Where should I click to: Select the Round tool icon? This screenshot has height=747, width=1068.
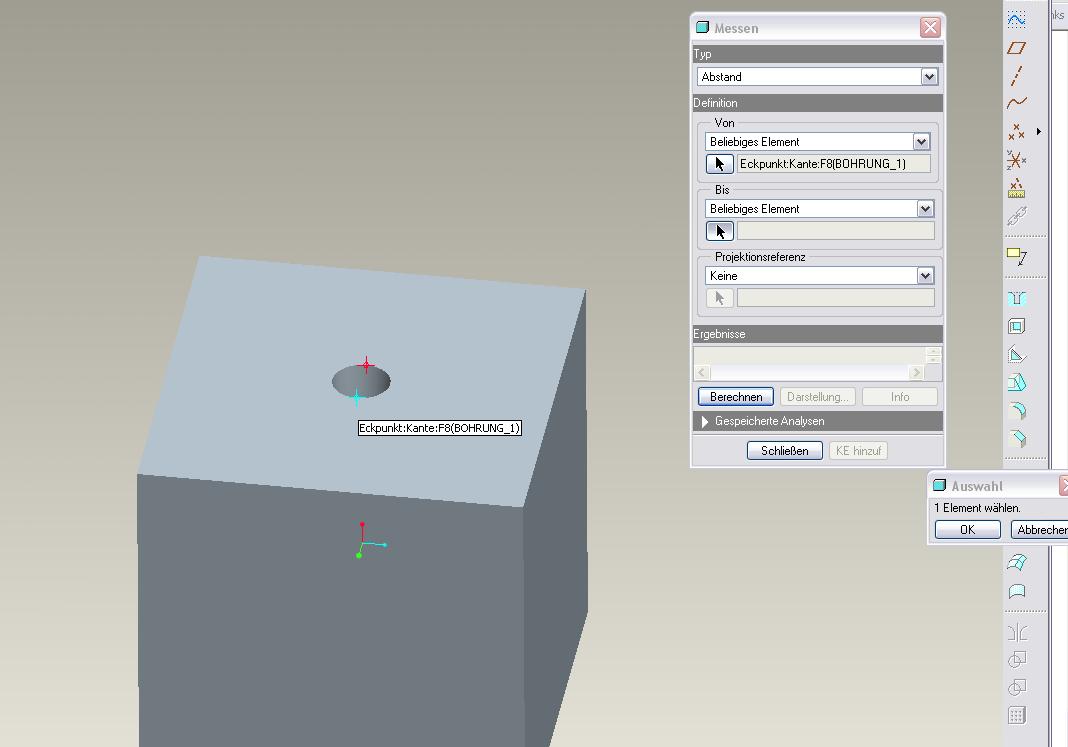tap(1016, 411)
